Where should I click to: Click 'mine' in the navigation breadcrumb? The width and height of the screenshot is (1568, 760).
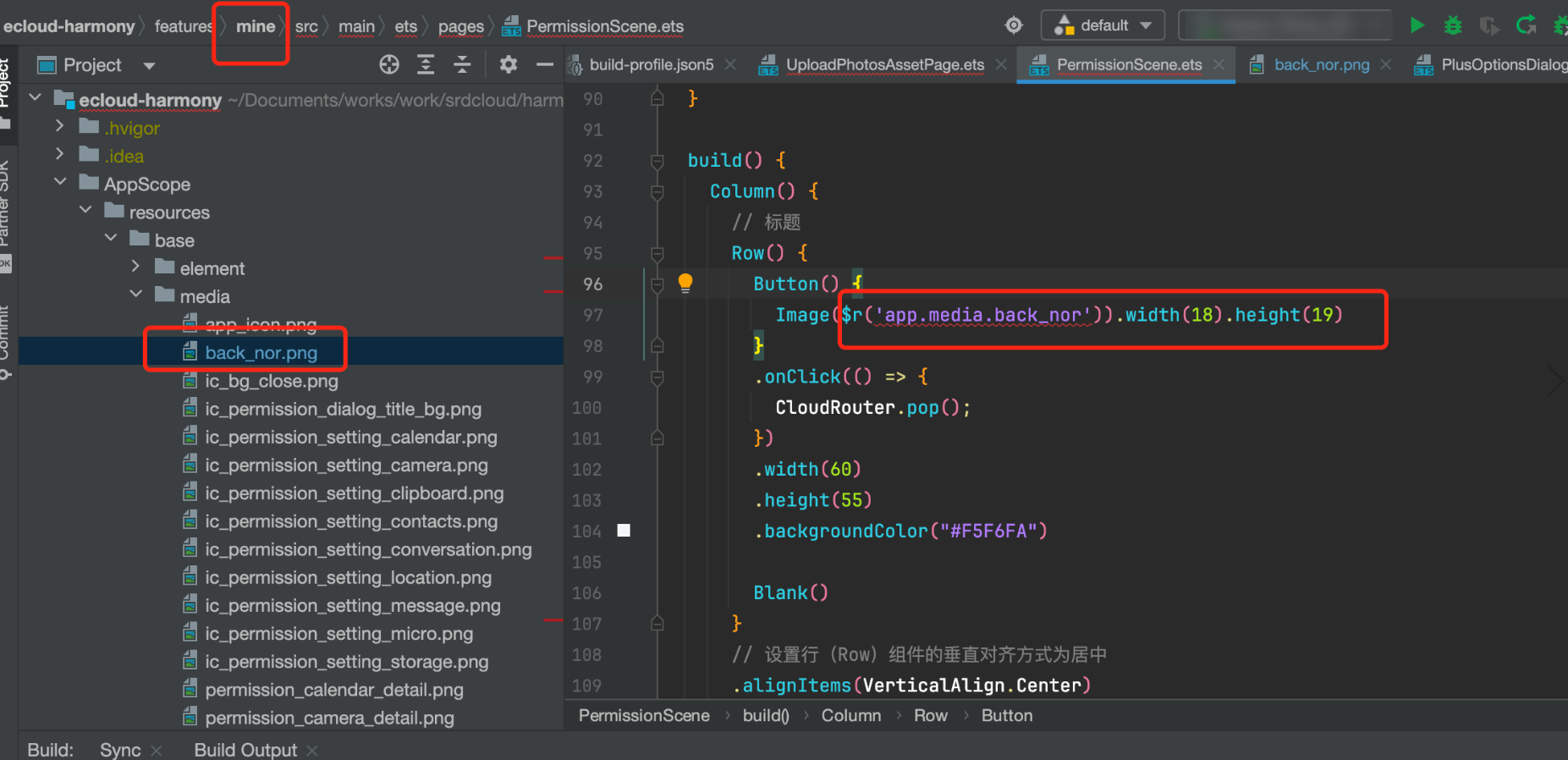pos(256,26)
